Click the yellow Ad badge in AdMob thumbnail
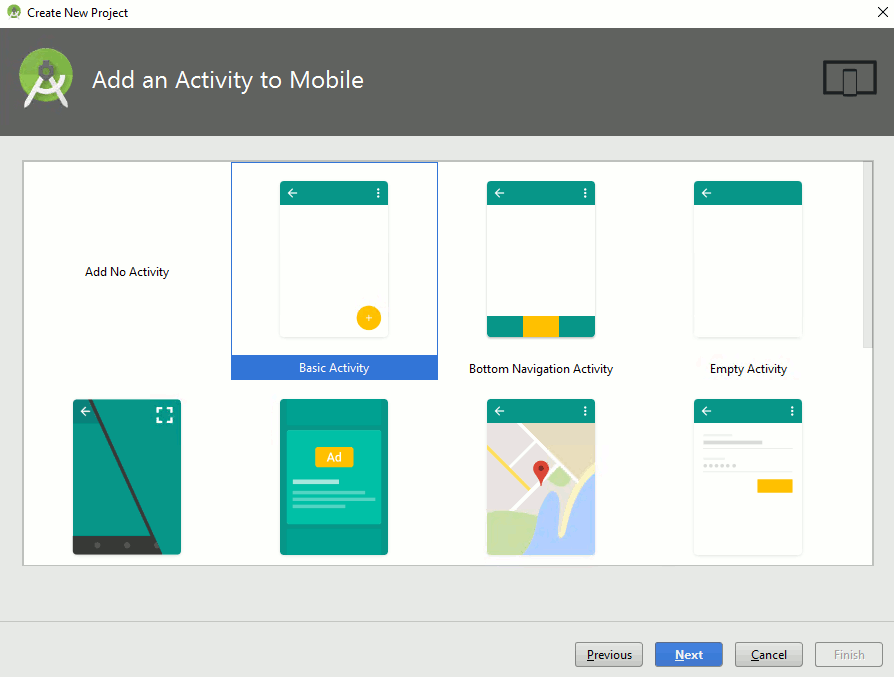Viewport: 894px width, 677px height. click(334, 457)
